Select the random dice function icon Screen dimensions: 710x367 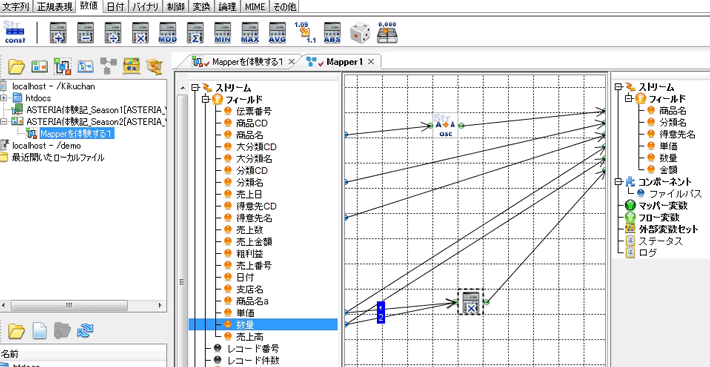360,33
